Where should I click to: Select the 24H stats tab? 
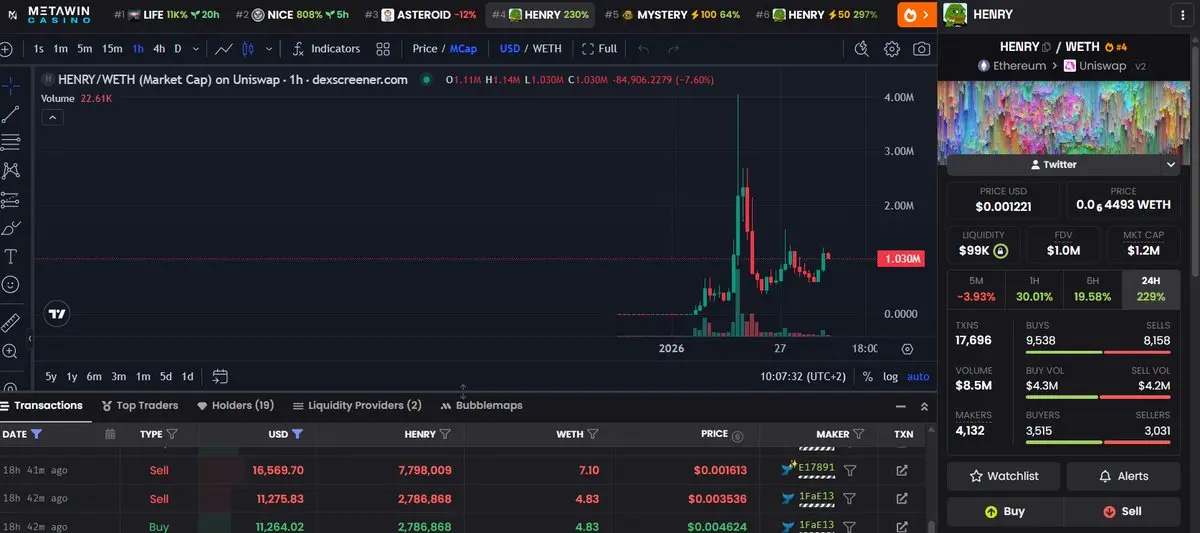[1151, 289]
